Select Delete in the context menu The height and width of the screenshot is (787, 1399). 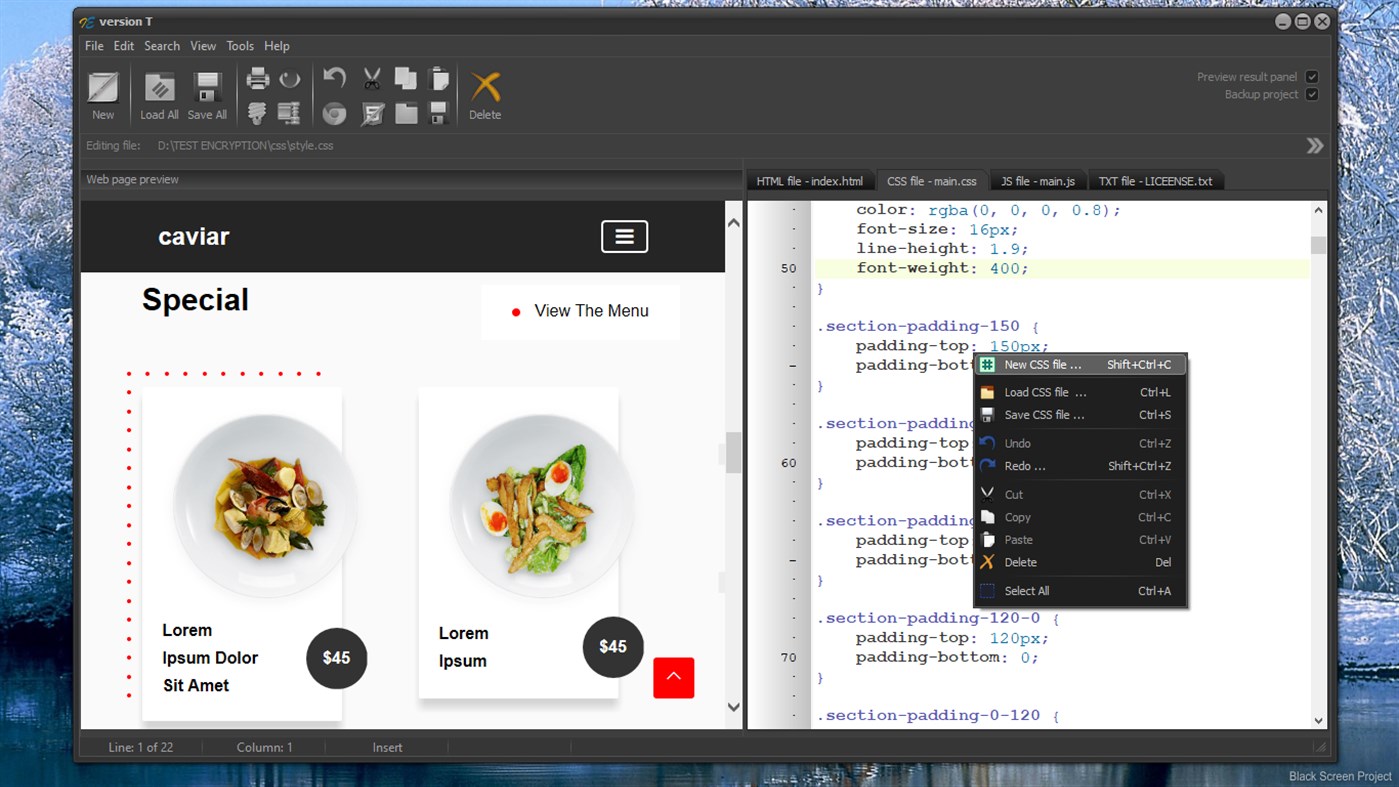pyautogui.click(x=1080, y=563)
